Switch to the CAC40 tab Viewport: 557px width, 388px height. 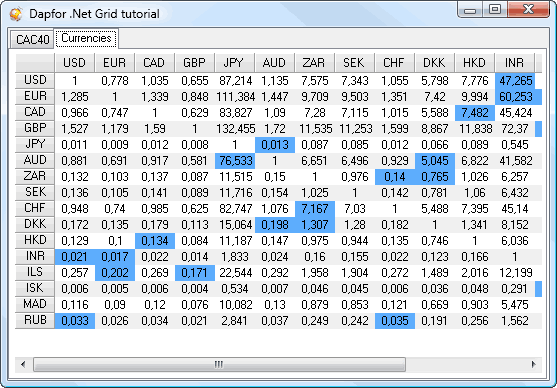pyautogui.click(x=32, y=39)
